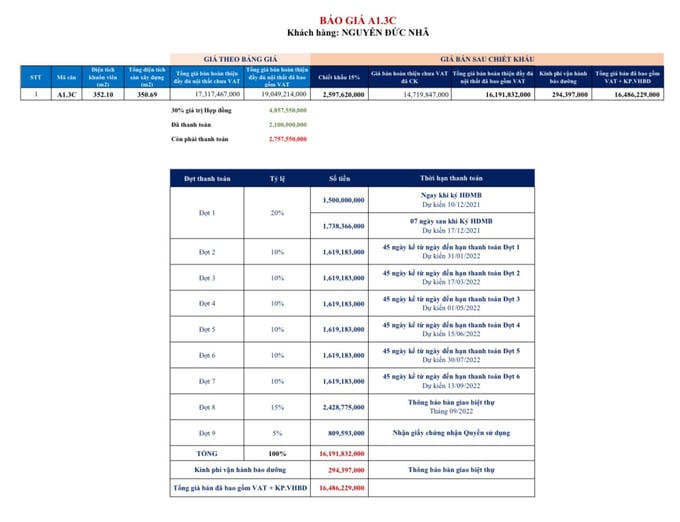The height and width of the screenshot is (522, 680).
Task: Select the 'Mã căn' cell A1.3C
Action: (x=66, y=93)
